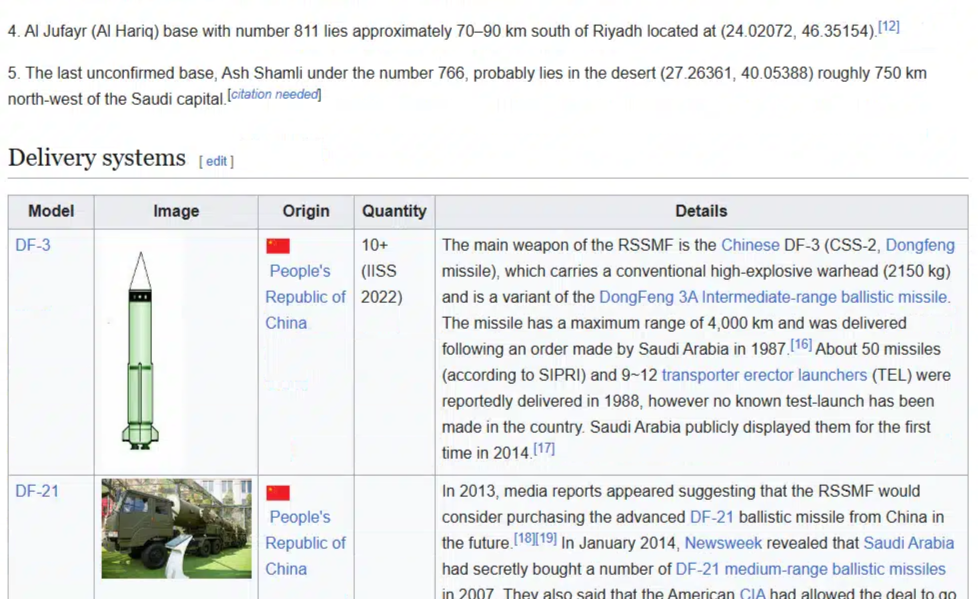978x599 pixels.
Task: Open DongFeng 3A Intermediate-range ballistic missile link
Action: pyautogui.click(x=775, y=297)
